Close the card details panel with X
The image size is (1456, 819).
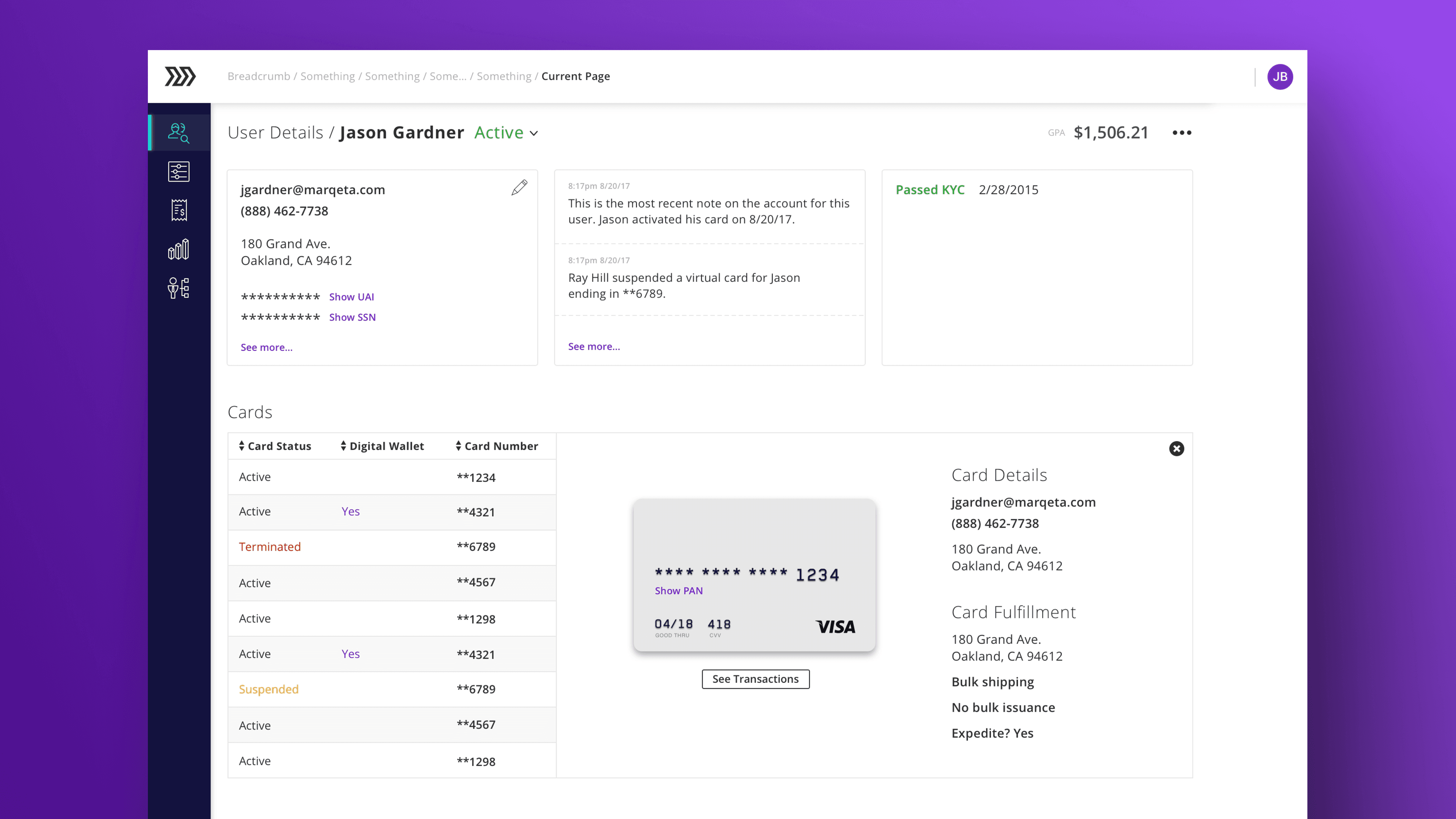pyautogui.click(x=1176, y=448)
